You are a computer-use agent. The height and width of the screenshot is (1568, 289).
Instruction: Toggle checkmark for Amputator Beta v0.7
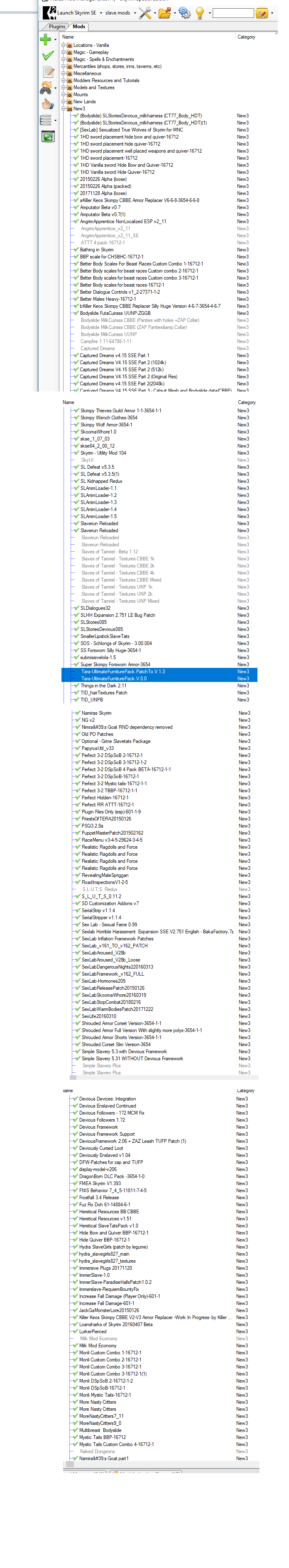tap(76, 207)
